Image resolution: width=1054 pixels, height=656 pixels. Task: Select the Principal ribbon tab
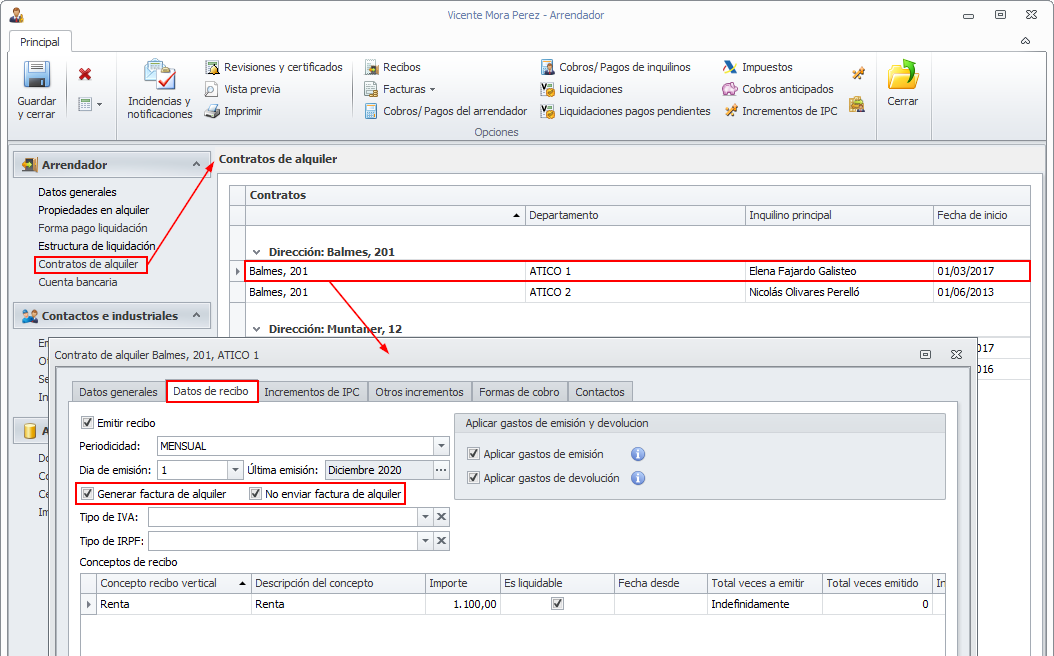(40, 42)
